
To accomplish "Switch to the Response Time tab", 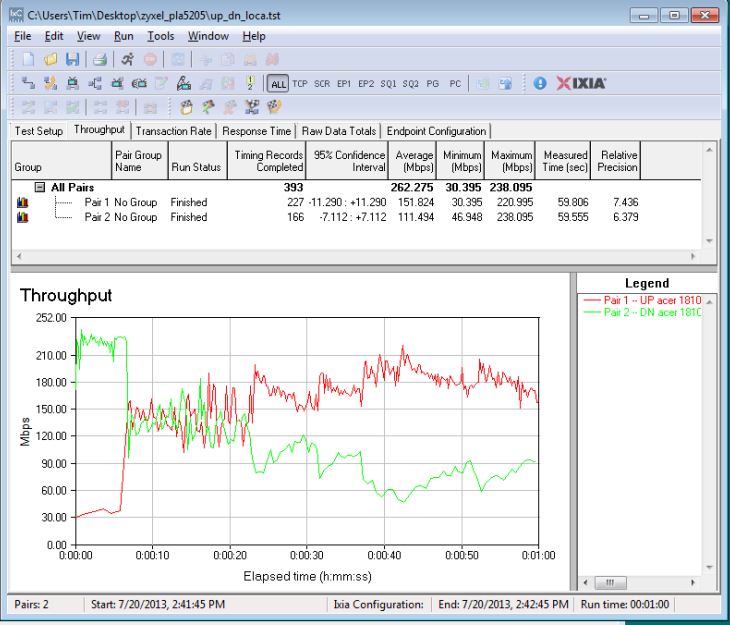I will [x=257, y=131].
